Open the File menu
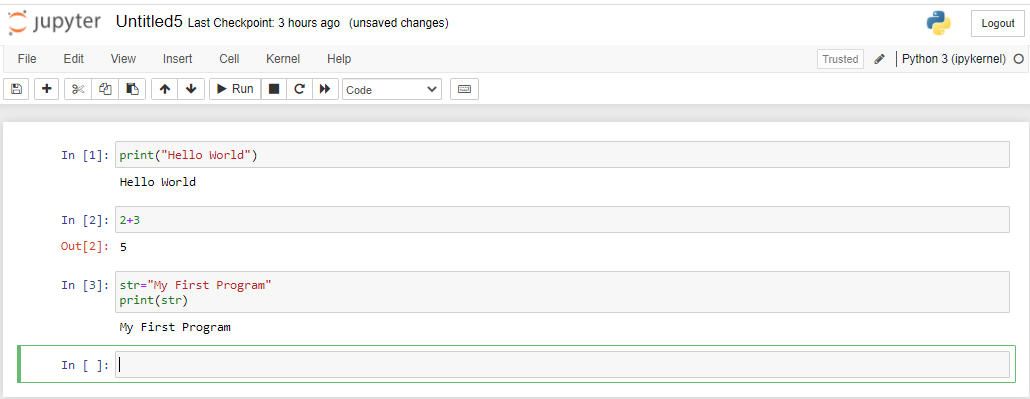This screenshot has height=399, width=1030. [x=27, y=59]
